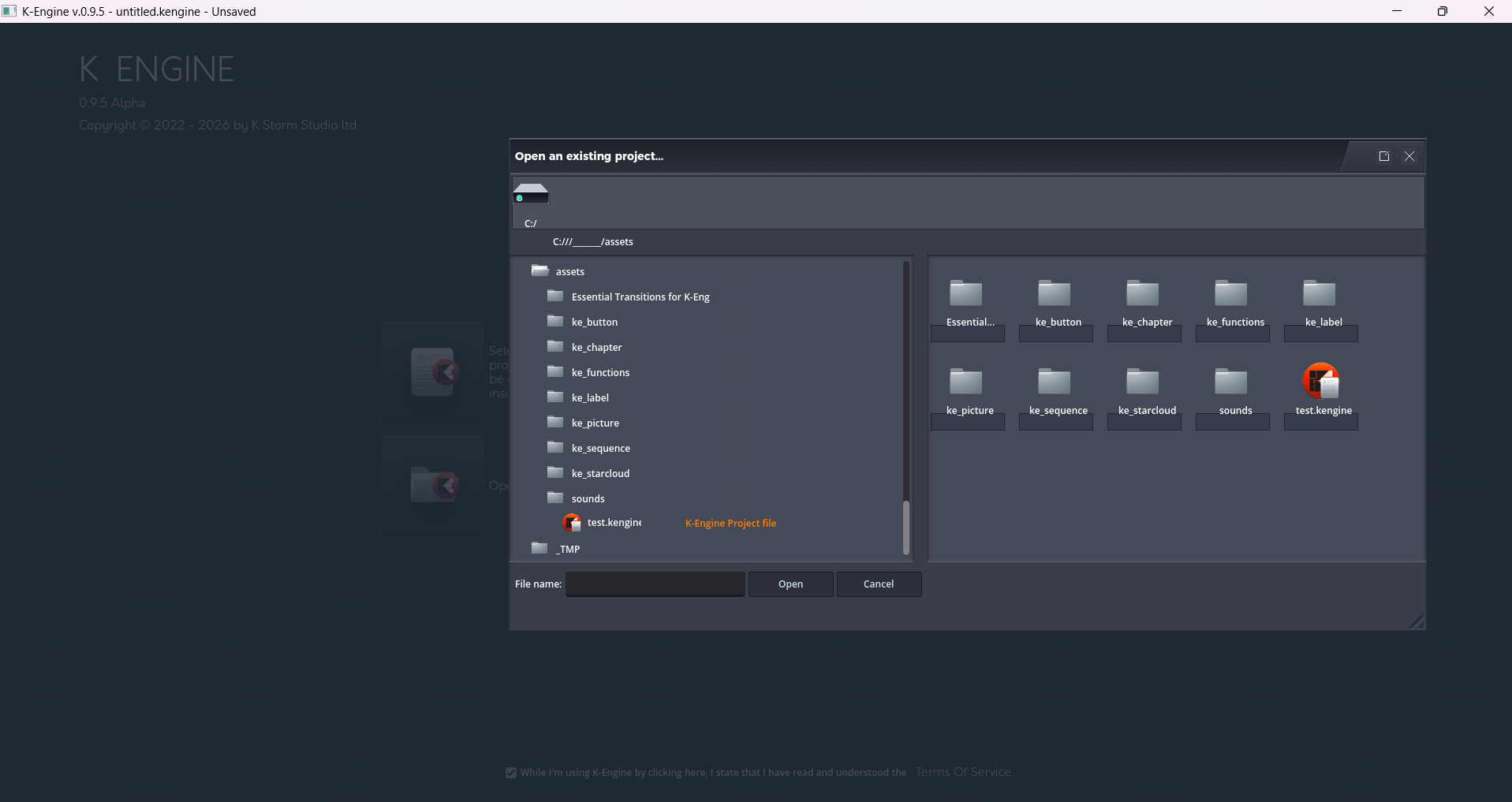Click the Open button

pyautogui.click(x=790, y=584)
